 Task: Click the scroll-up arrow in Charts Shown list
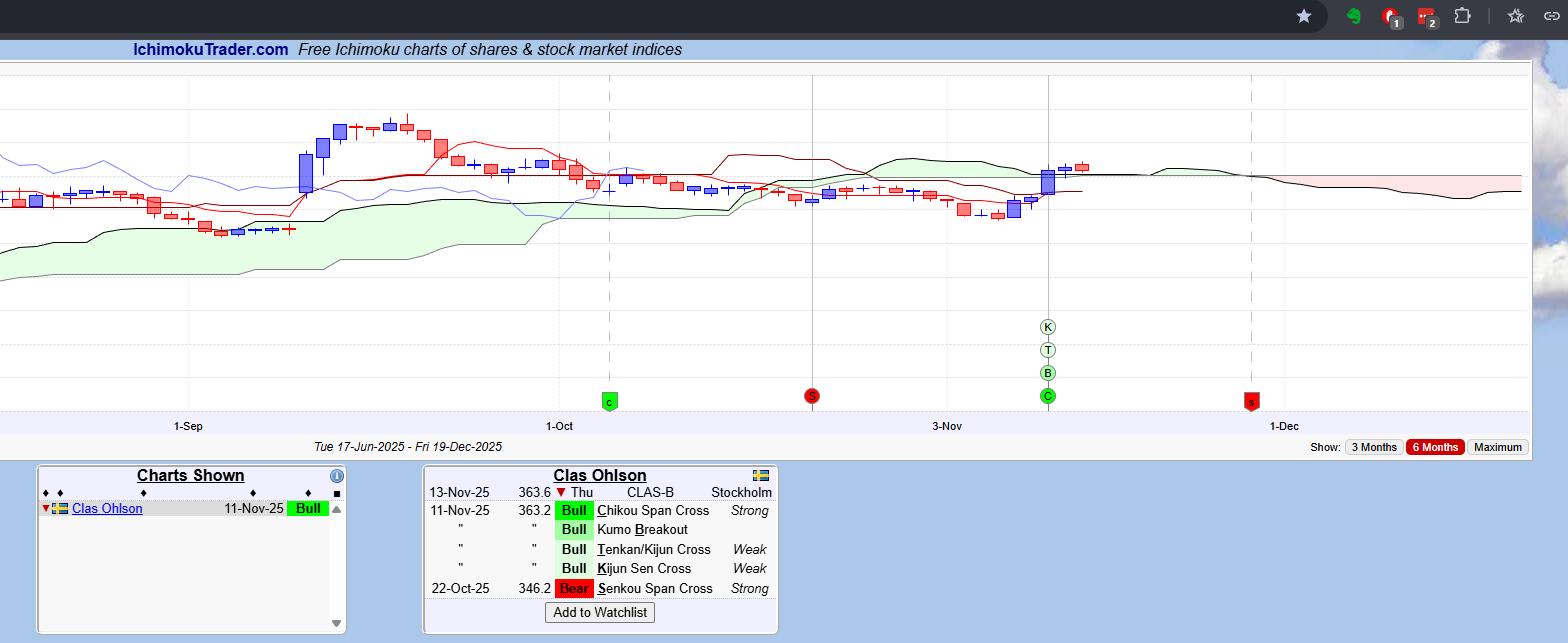pyautogui.click(x=337, y=510)
